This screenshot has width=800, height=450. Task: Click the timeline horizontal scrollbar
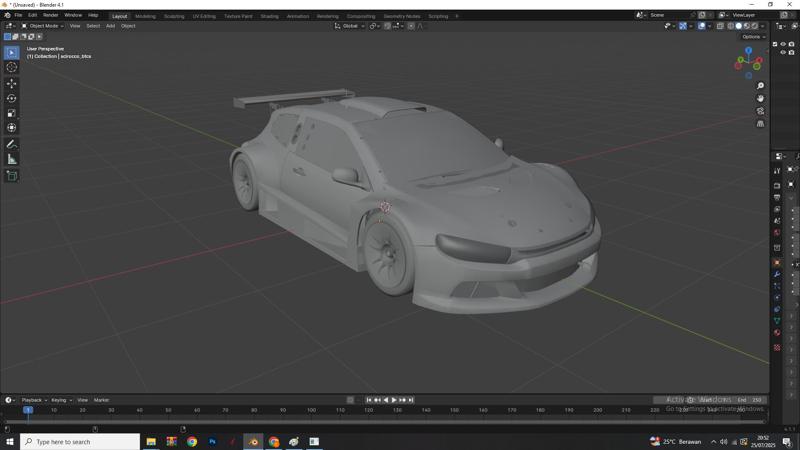click(x=385, y=421)
